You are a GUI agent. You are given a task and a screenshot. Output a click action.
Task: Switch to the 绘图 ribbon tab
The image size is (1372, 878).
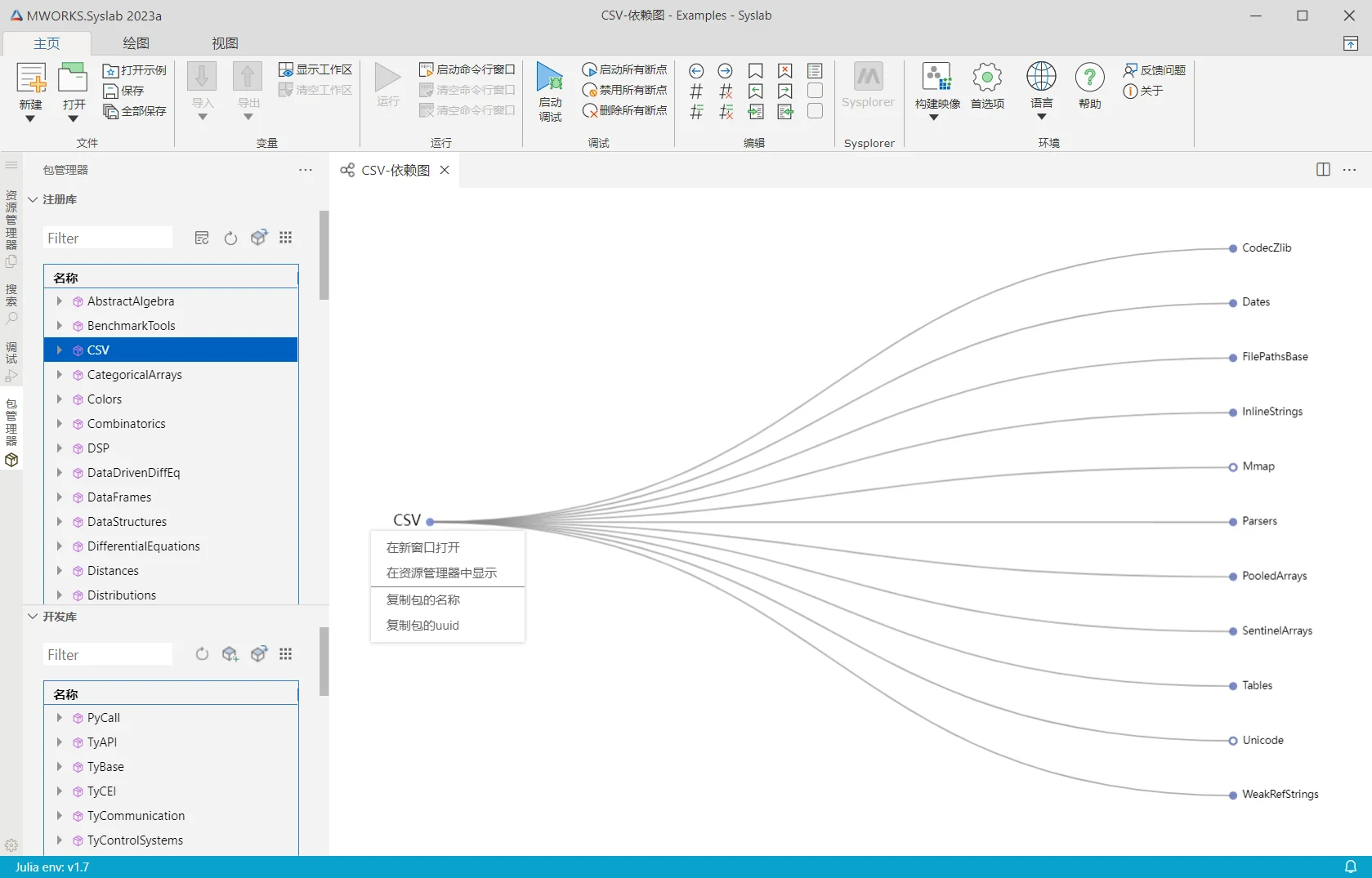pos(136,43)
